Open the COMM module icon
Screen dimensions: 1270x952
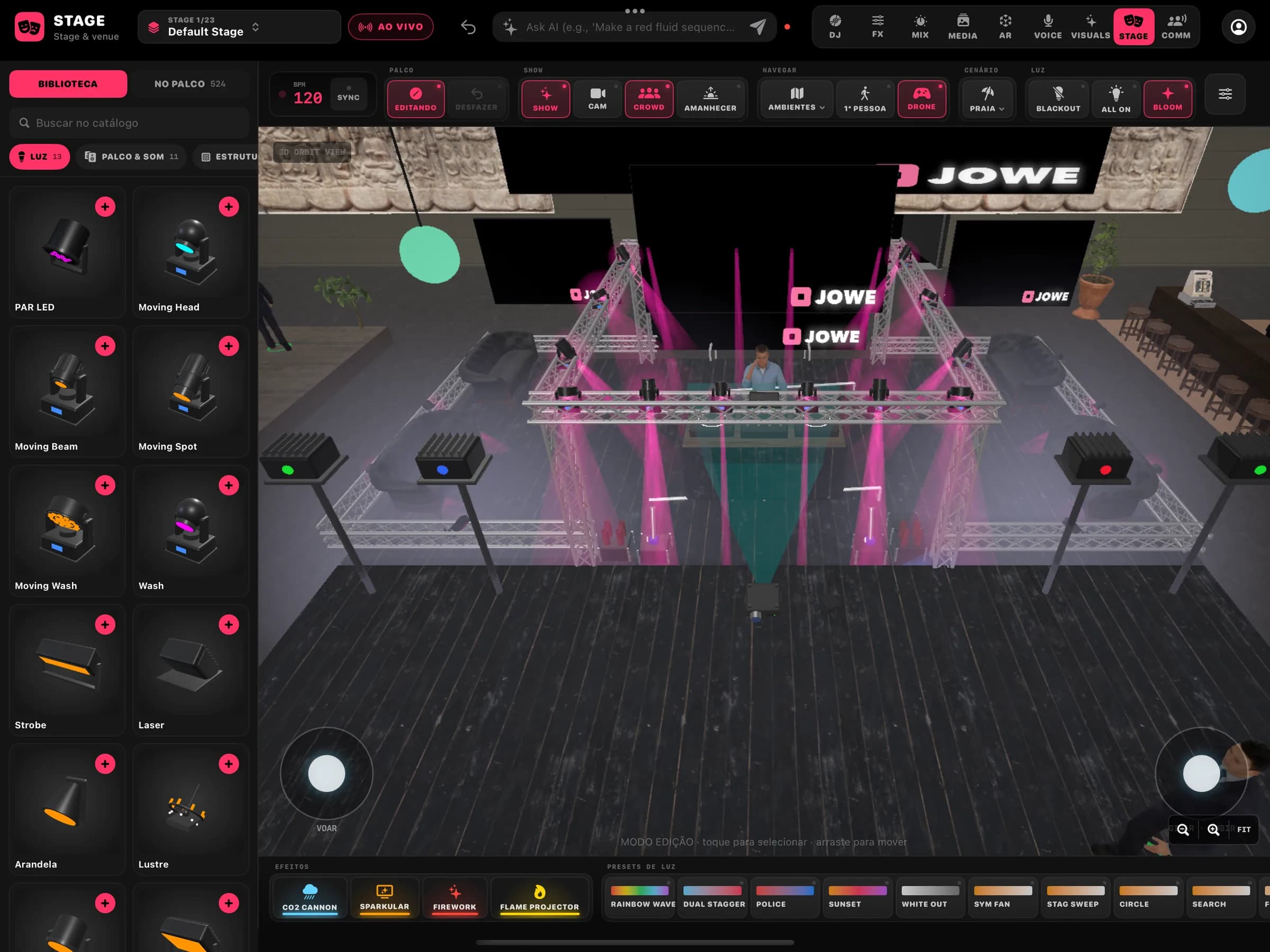point(1176,27)
